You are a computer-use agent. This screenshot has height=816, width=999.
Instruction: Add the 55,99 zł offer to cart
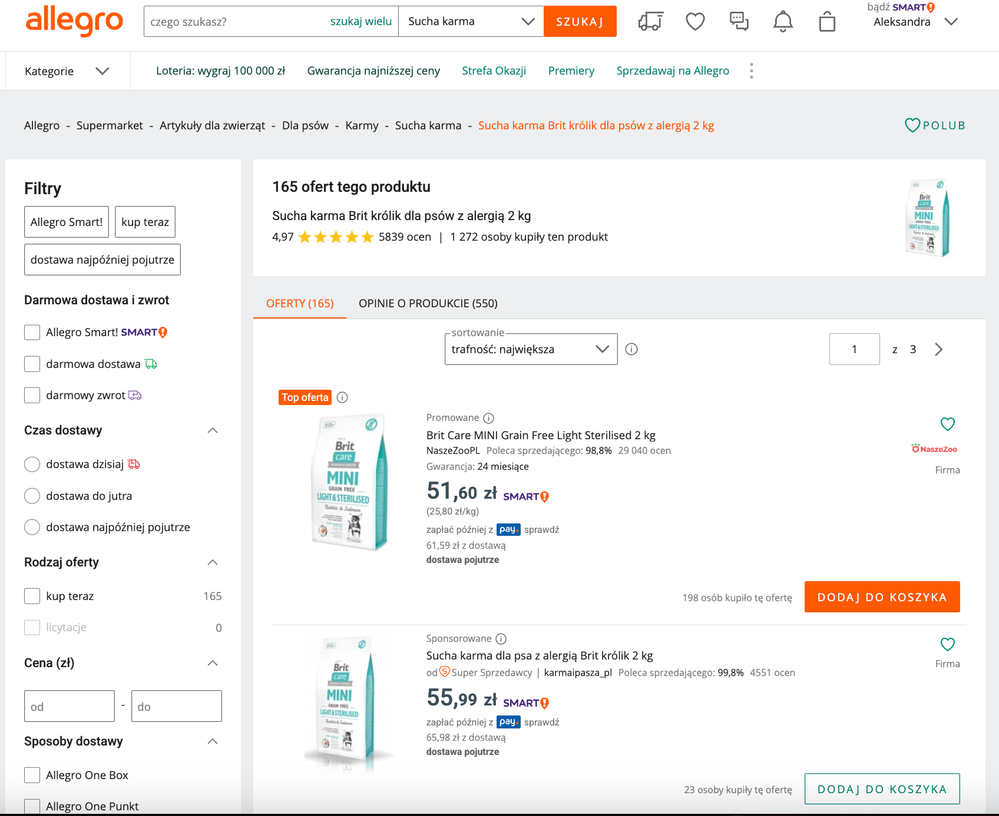[882, 789]
